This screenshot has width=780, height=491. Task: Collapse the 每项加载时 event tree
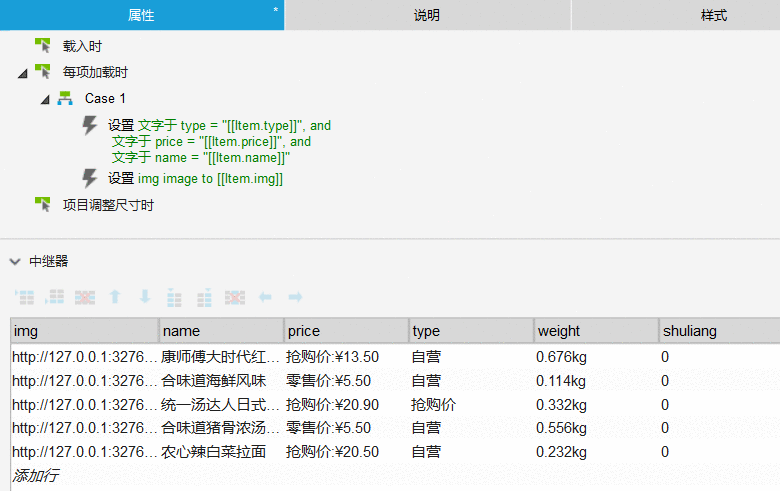tap(23, 74)
